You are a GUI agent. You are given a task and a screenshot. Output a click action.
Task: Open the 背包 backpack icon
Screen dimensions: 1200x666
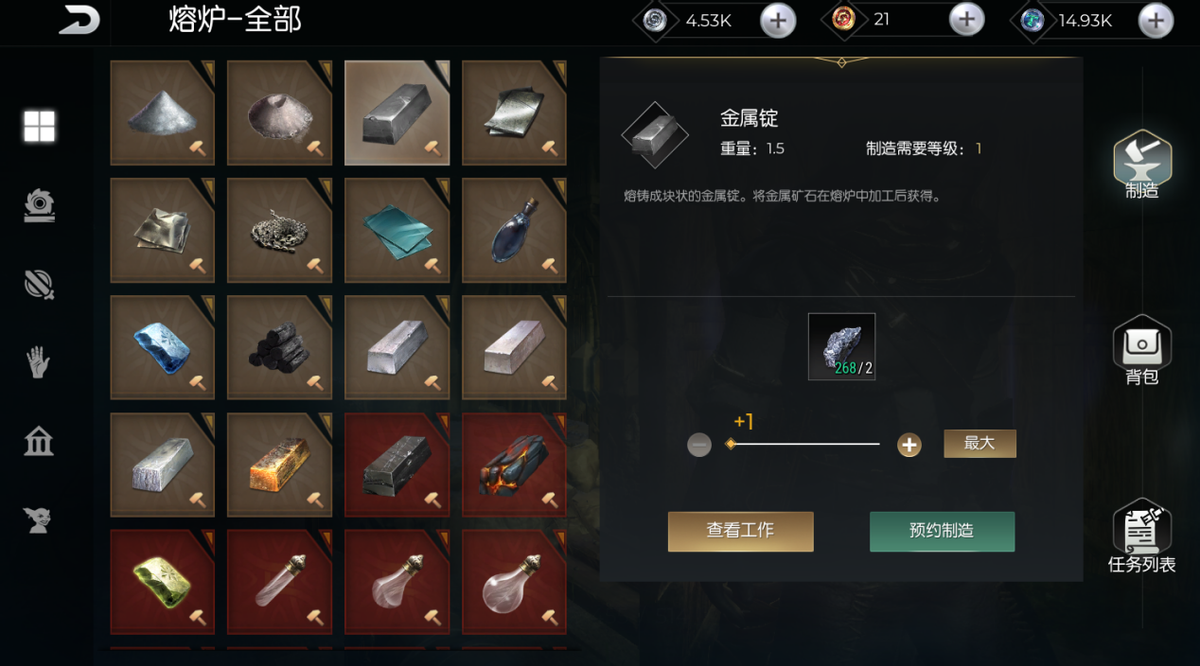[x=1141, y=350]
